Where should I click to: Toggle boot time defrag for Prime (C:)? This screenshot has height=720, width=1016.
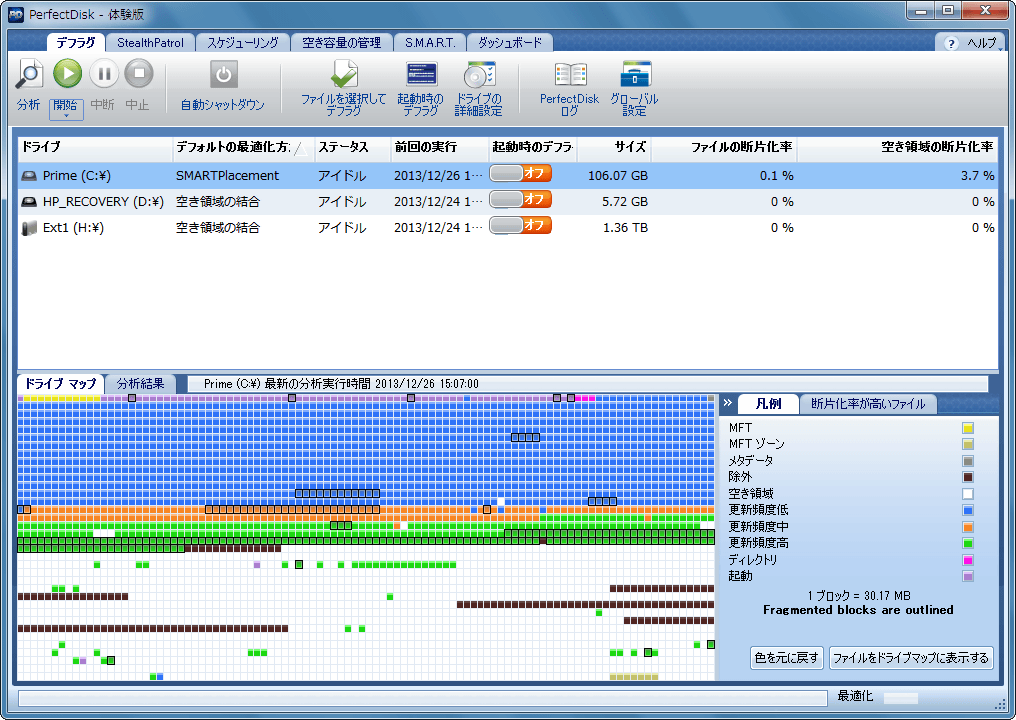point(520,174)
